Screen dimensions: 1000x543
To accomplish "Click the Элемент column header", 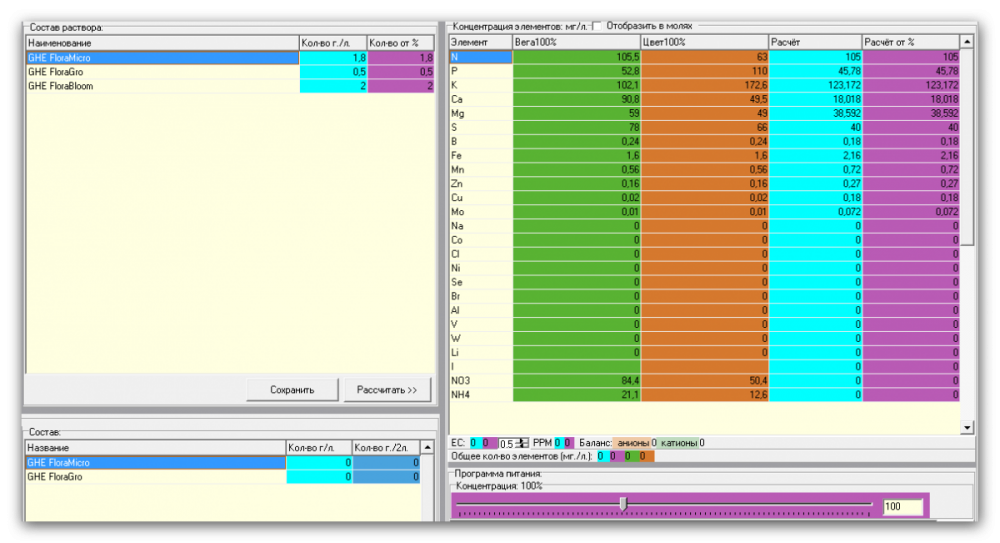I will pos(481,42).
